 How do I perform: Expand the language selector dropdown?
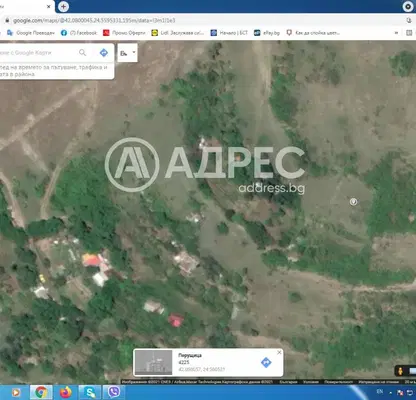click(128, 53)
